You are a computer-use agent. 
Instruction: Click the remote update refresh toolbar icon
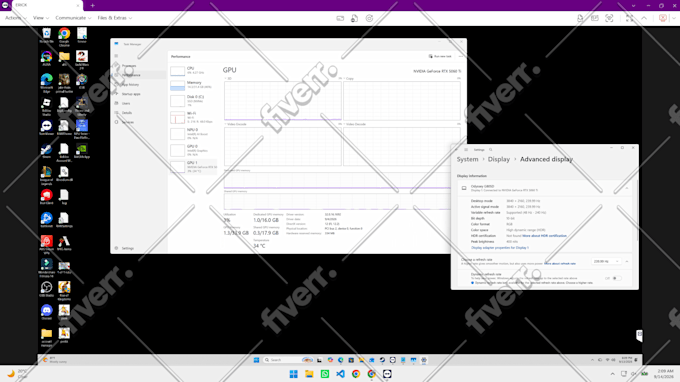(x=369, y=18)
